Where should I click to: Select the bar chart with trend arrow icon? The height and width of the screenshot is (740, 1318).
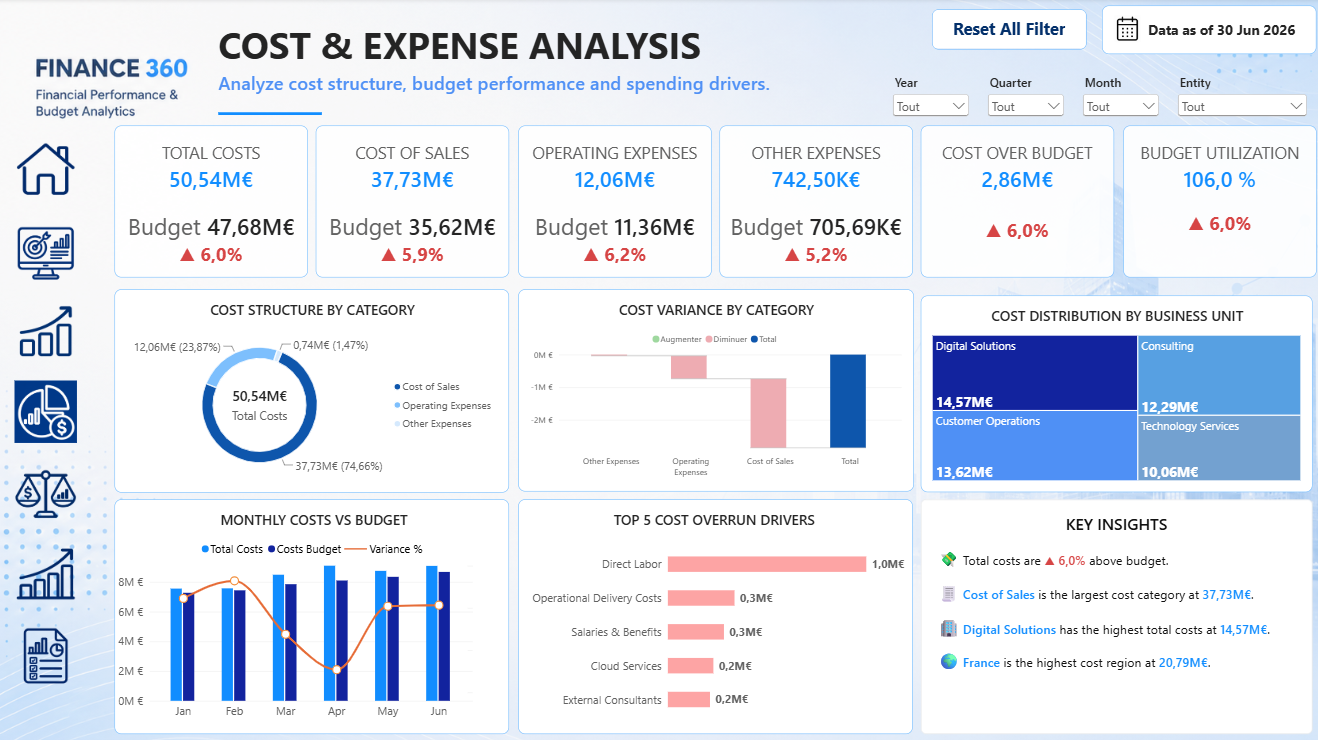[46, 573]
